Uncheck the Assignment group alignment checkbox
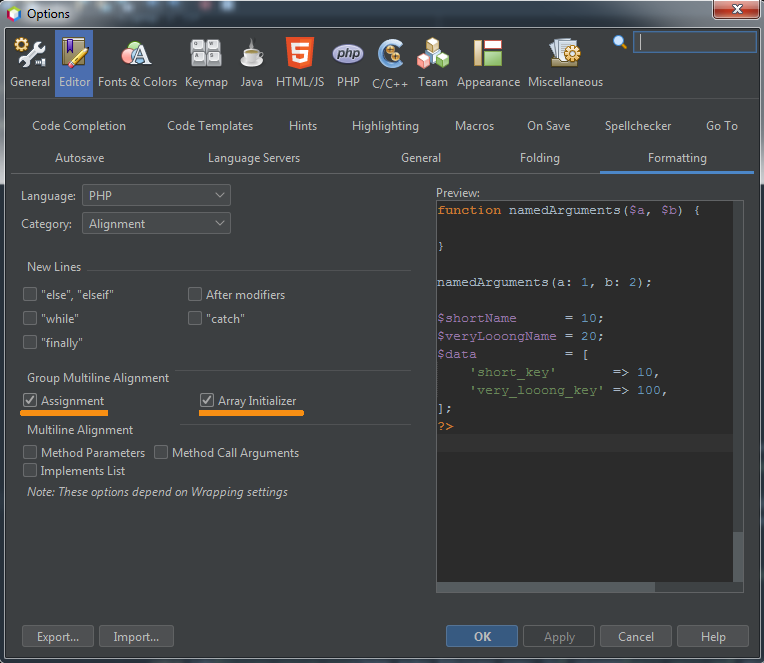Viewport: 764px width, 663px height. (30, 400)
